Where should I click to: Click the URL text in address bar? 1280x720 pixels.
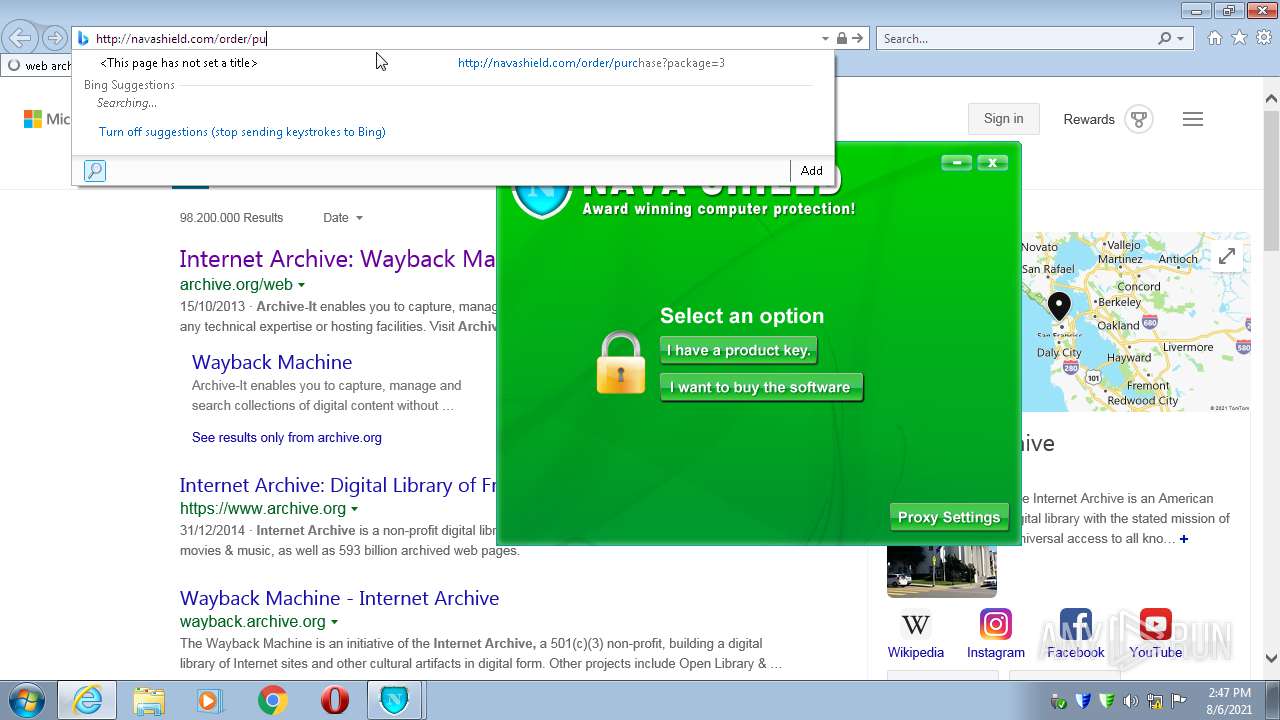click(181, 39)
